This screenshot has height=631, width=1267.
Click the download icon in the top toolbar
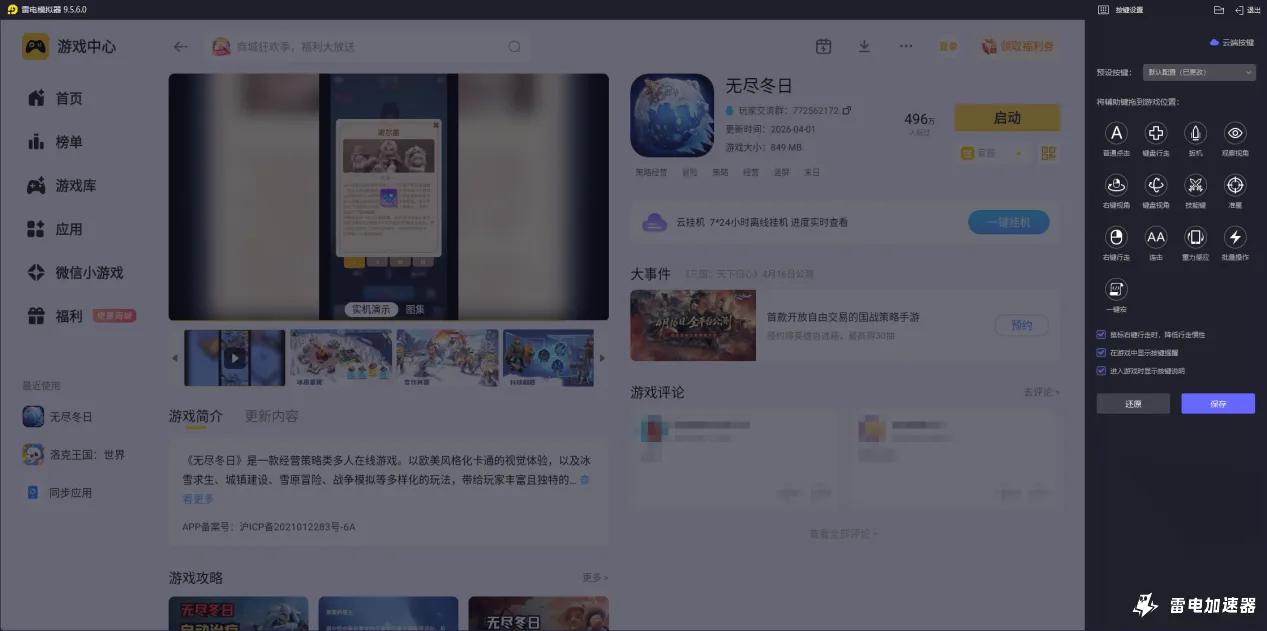[863, 46]
